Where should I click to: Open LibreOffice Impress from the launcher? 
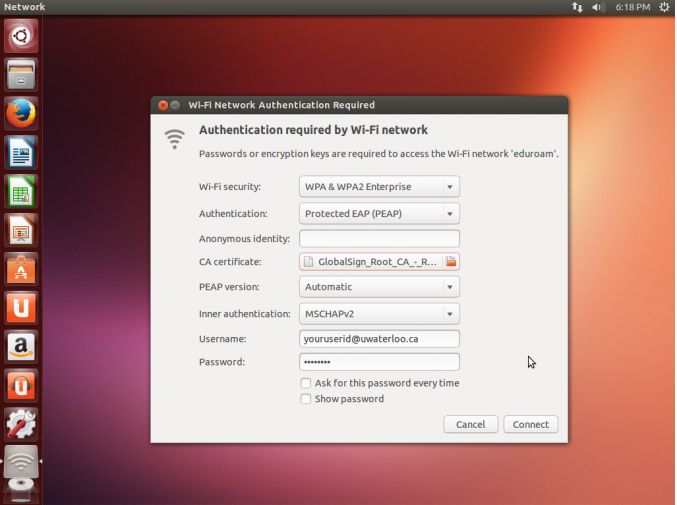[21, 230]
